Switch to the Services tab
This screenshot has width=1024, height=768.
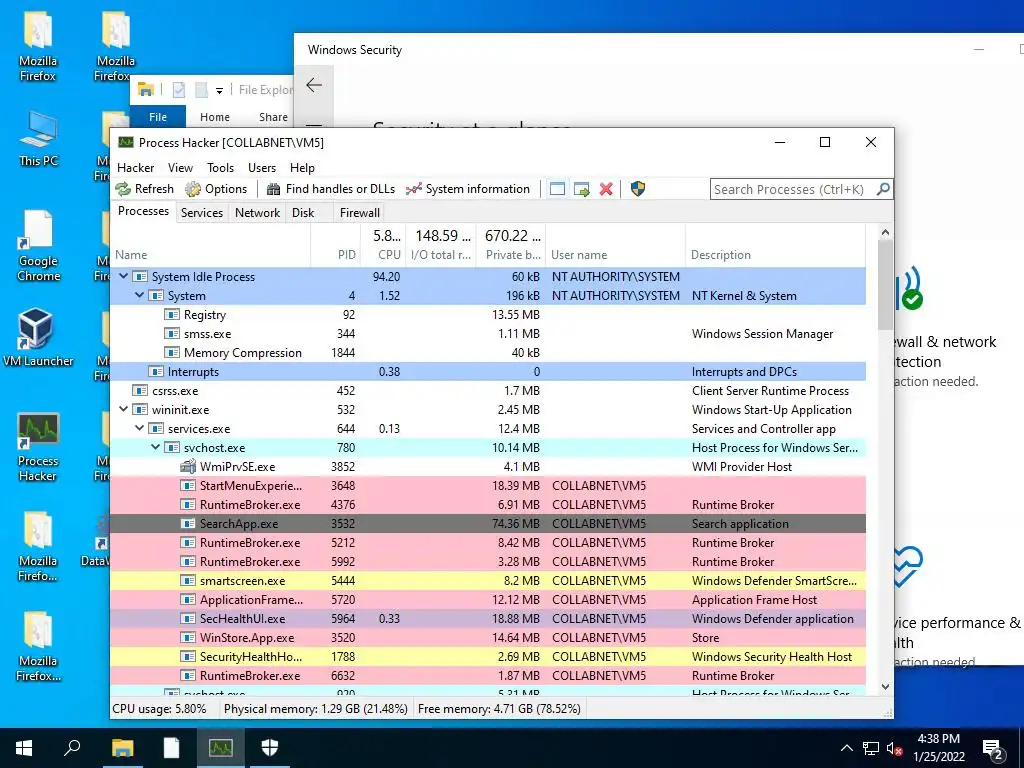tap(202, 213)
